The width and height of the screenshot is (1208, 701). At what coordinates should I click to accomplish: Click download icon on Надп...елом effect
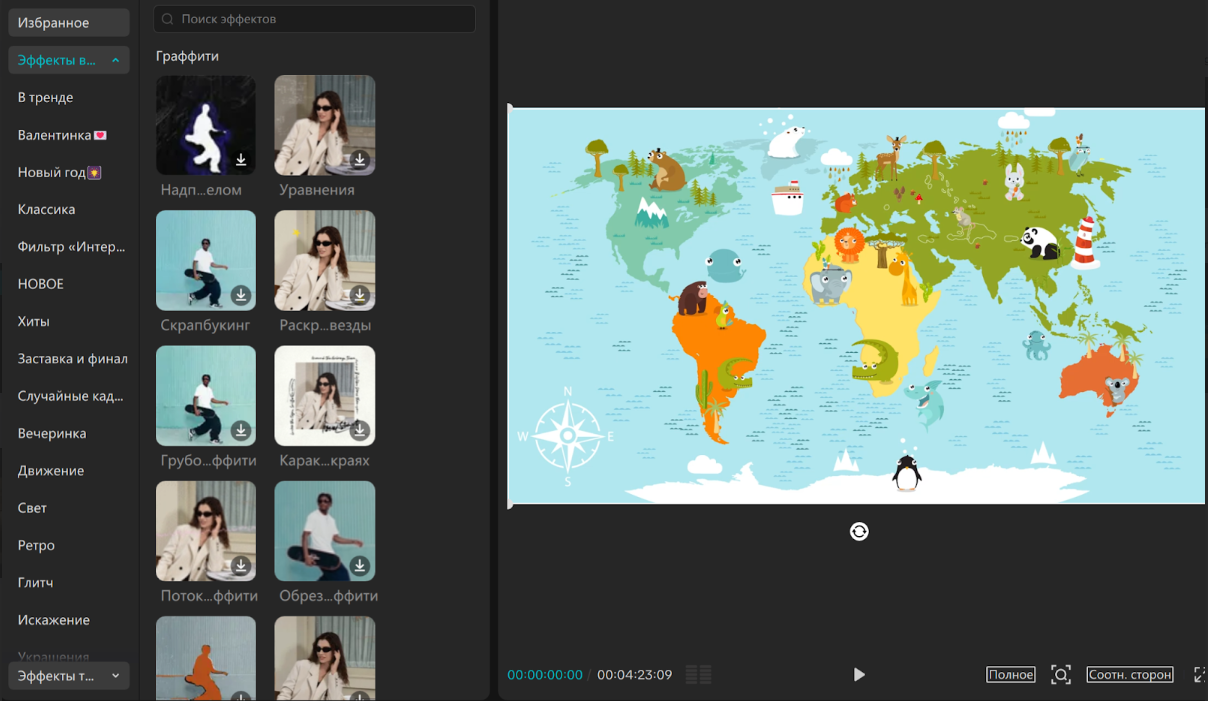point(241,160)
